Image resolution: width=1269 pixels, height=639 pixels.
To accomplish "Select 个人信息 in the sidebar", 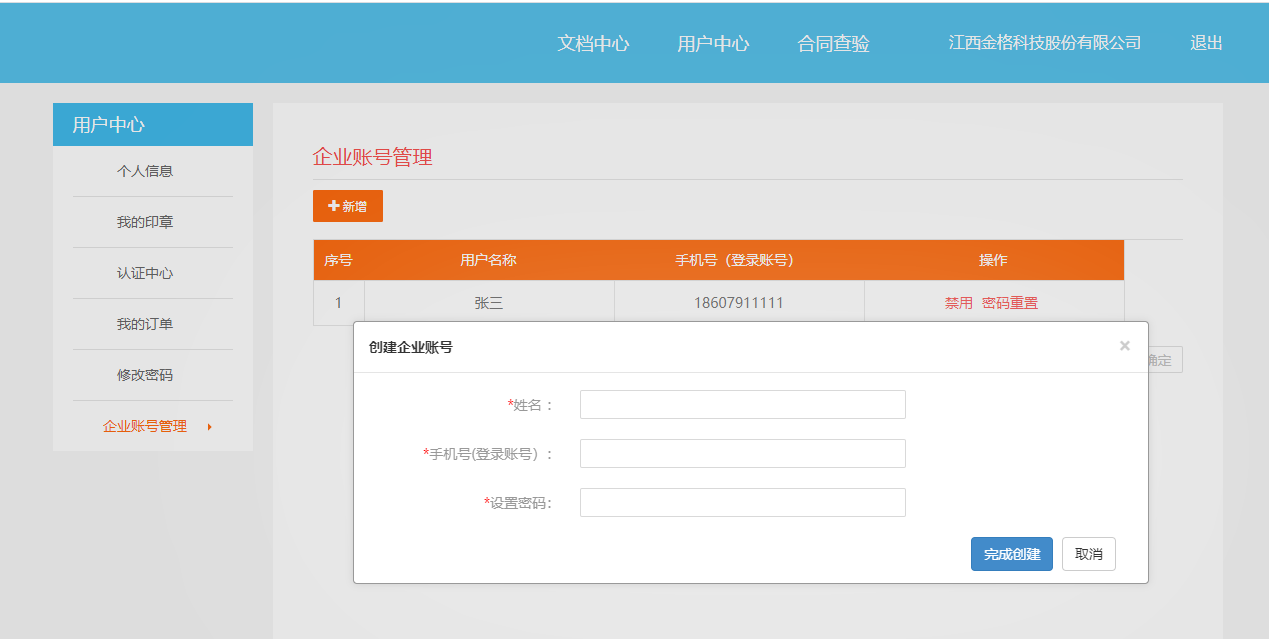I will 145,171.
